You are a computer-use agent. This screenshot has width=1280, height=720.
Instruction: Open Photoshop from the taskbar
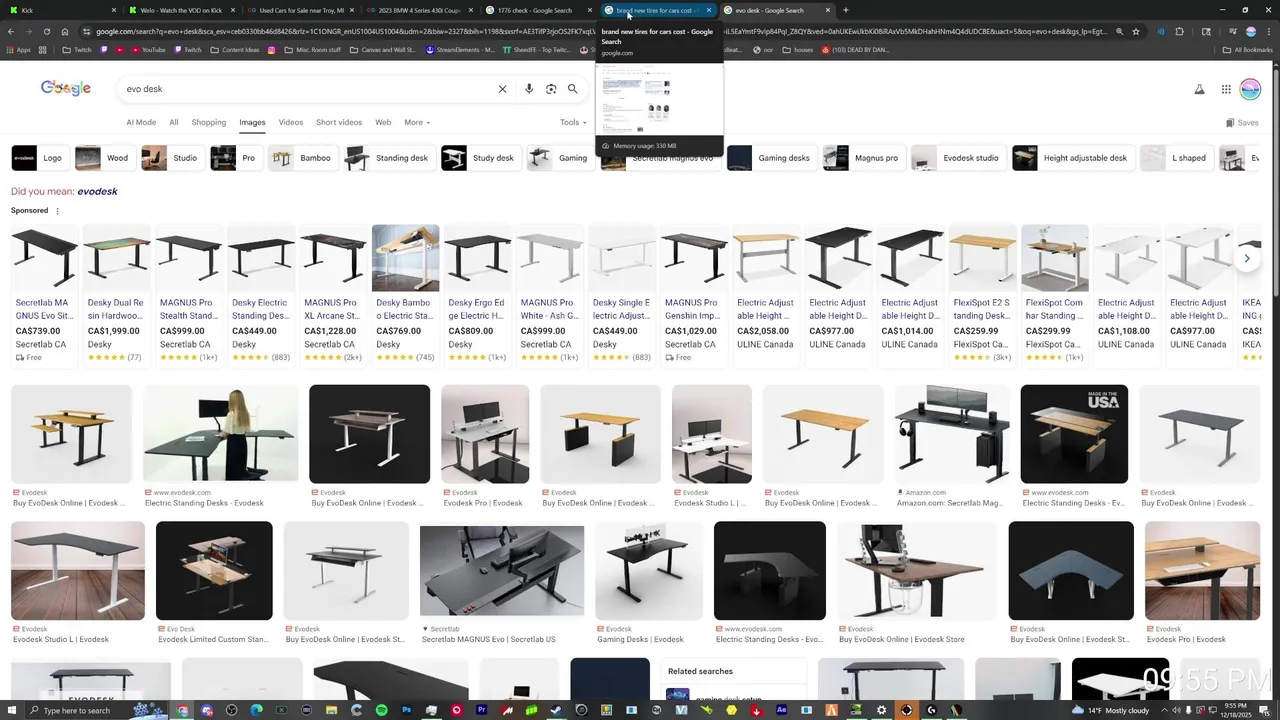(407, 710)
